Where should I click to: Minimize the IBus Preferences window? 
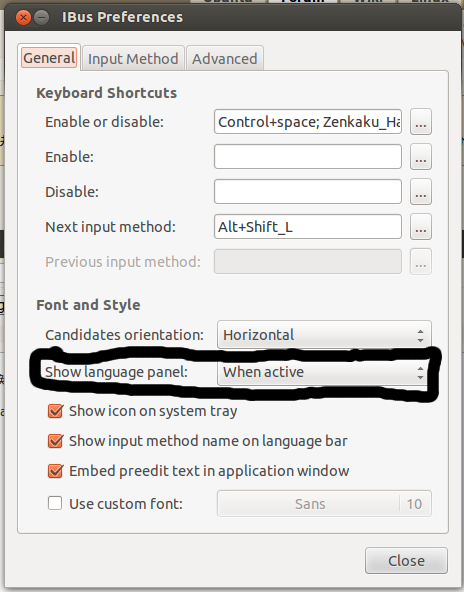coord(42,17)
